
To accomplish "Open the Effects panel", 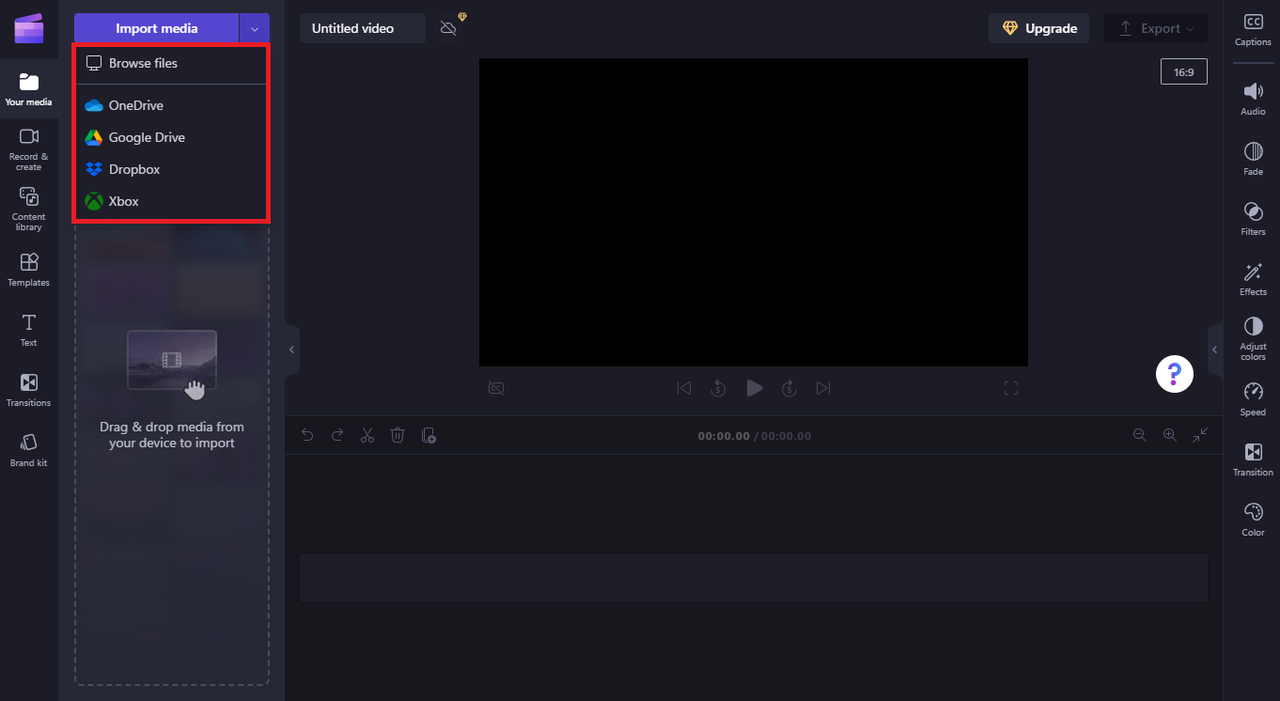I will (x=1253, y=279).
